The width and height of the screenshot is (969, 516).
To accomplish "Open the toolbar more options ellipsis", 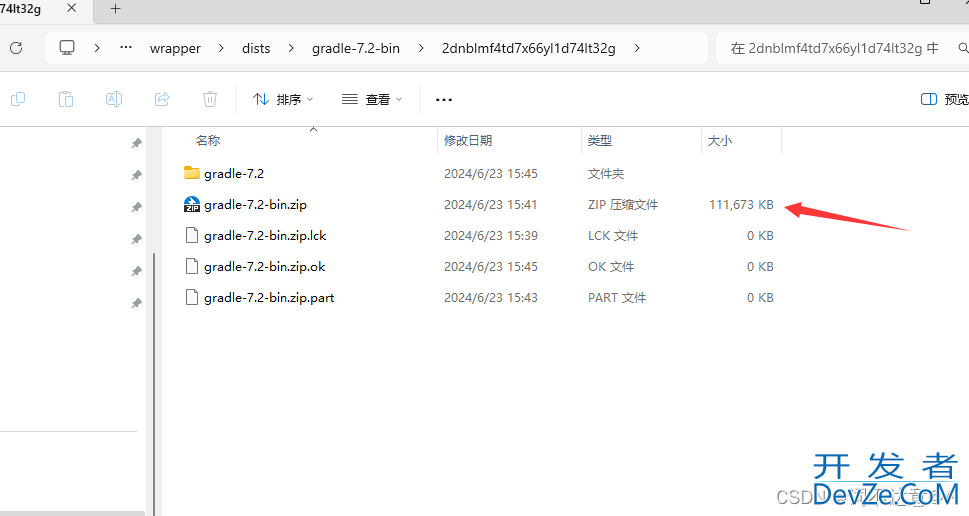I will pos(444,99).
